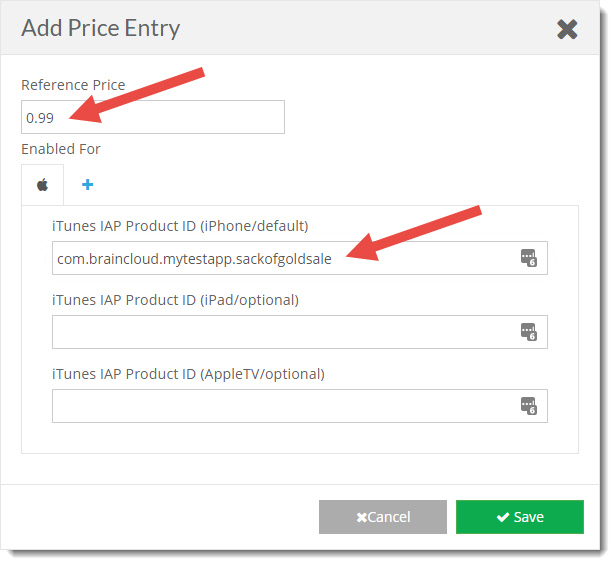Click the Reference Price input field
The height and width of the screenshot is (565, 615).
153,117
